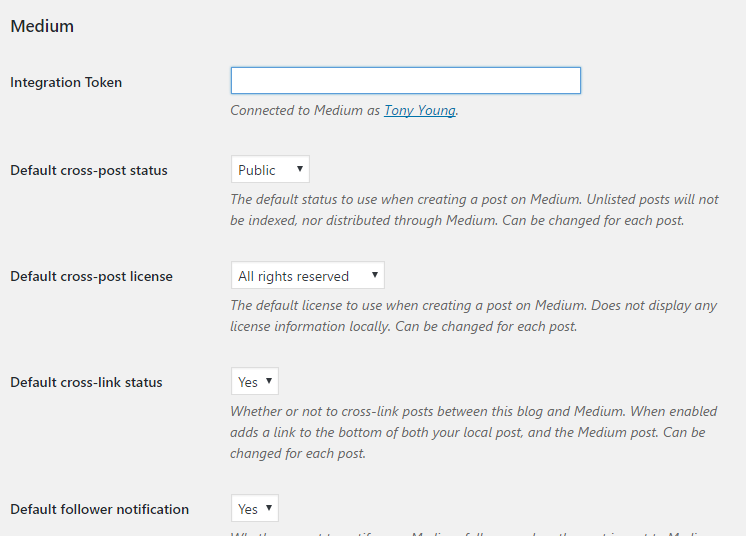Expand the All rights reserved license dropdown

coord(306,276)
